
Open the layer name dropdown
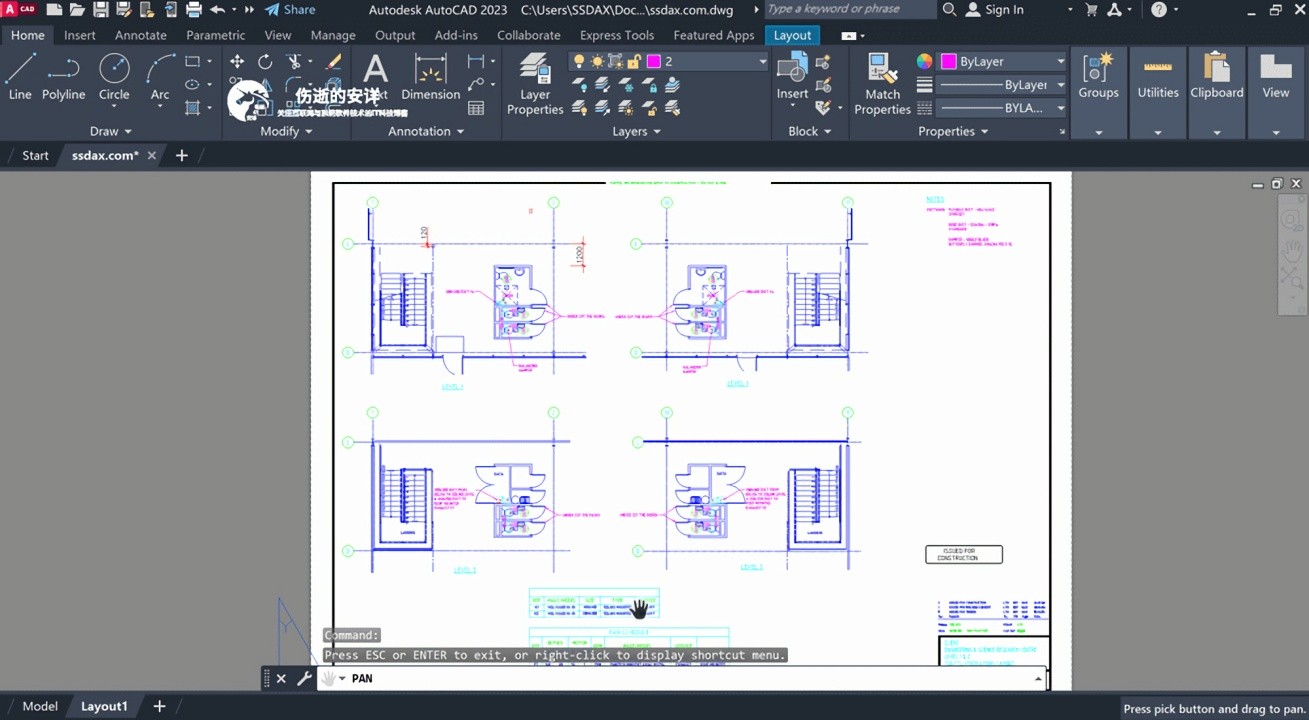(761, 62)
